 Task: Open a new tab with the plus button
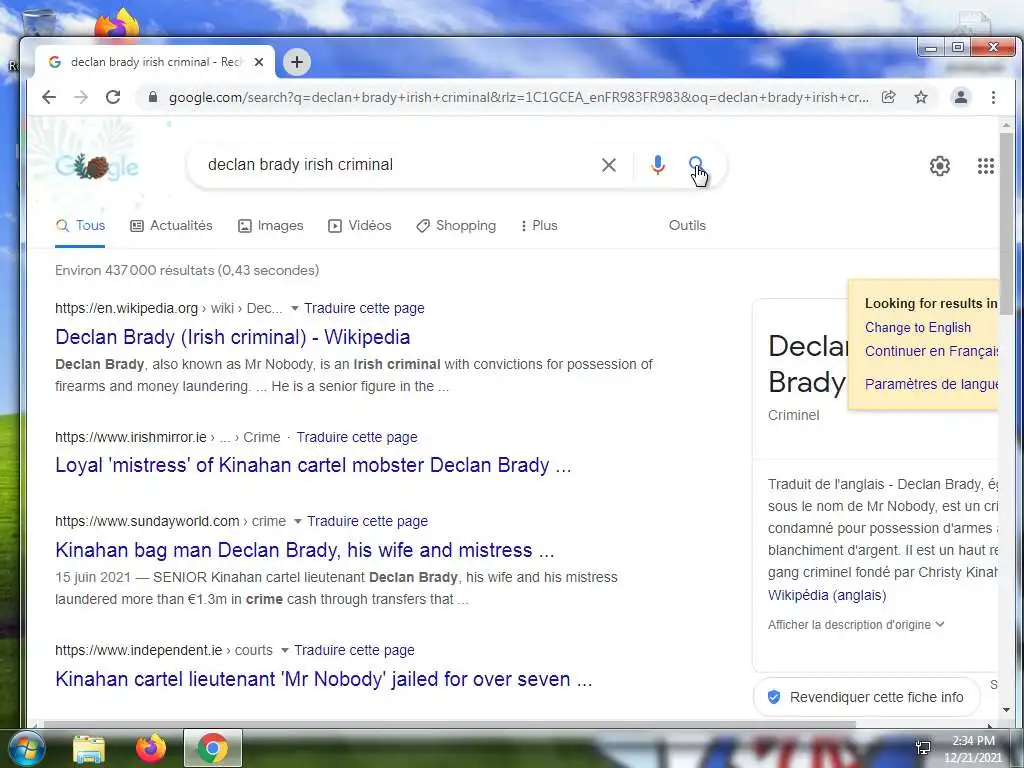[x=296, y=62]
